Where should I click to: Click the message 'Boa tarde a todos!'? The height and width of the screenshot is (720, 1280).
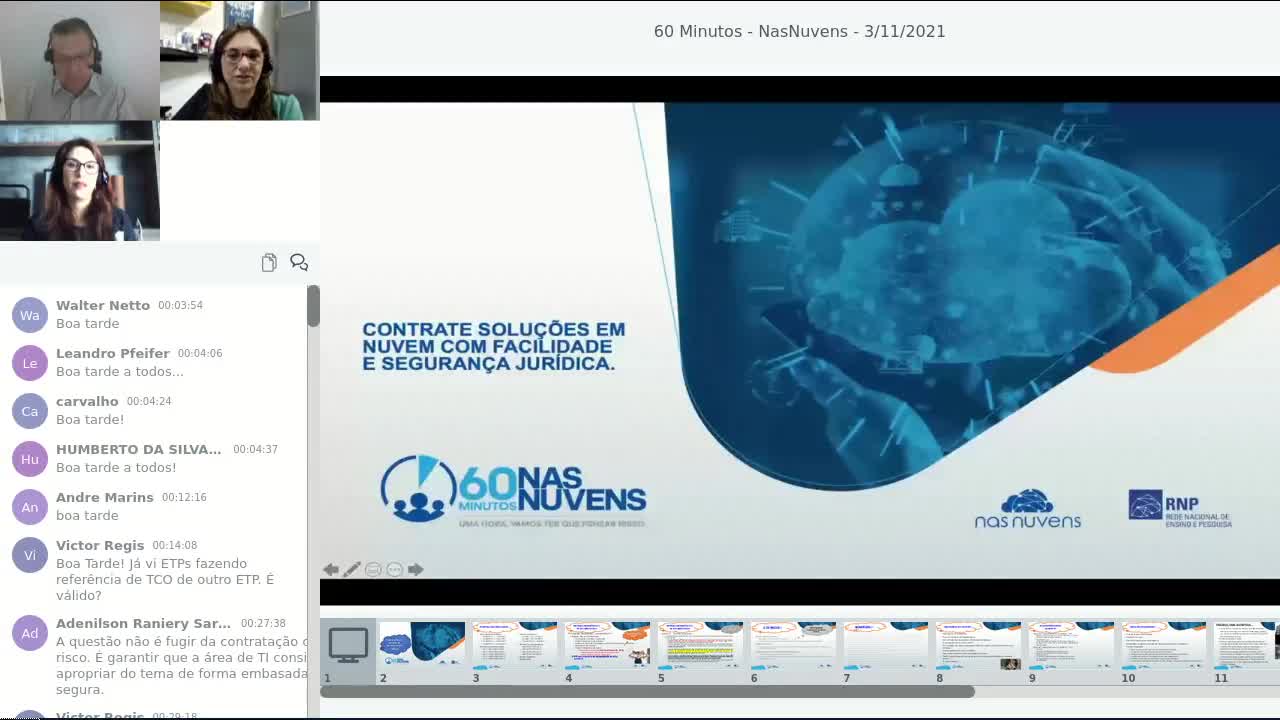(x=116, y=467)
